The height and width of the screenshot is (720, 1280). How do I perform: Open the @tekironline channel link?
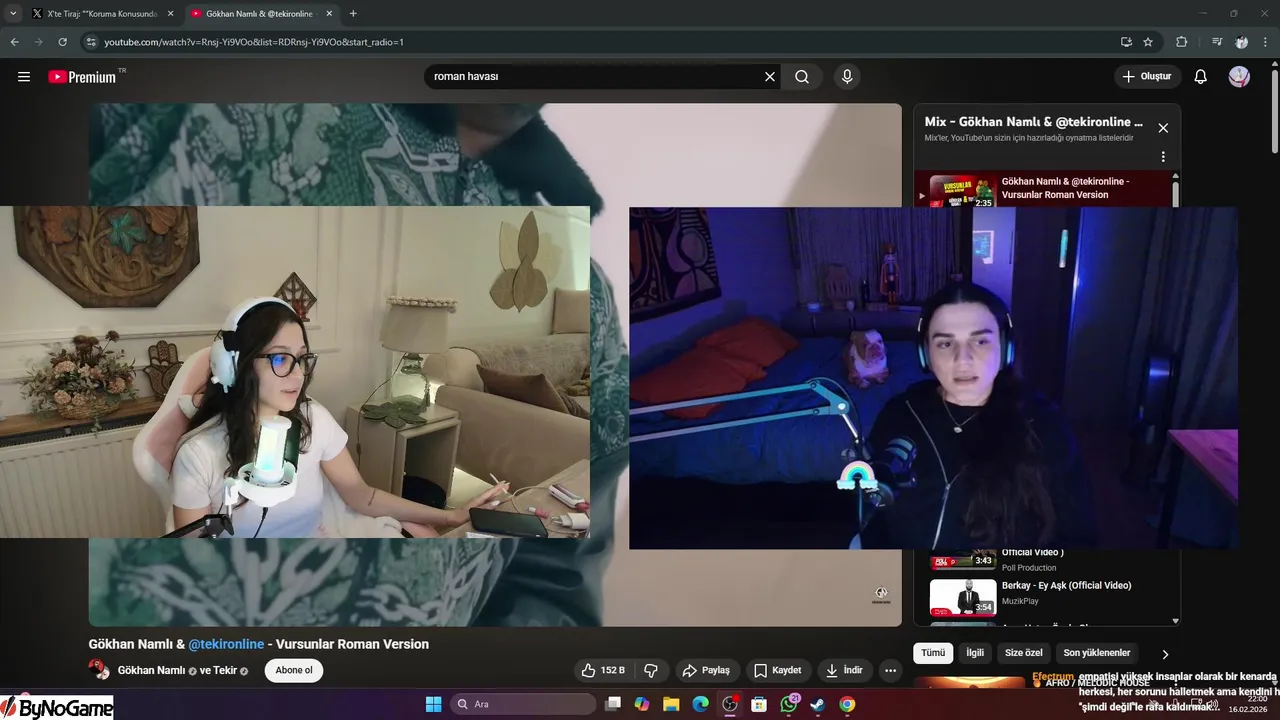(226, 644)
